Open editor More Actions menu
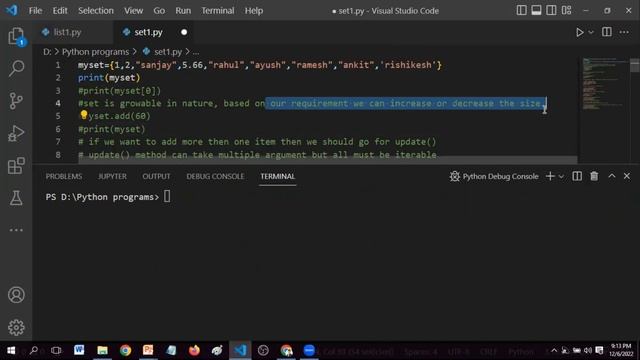 click(624, 32)
